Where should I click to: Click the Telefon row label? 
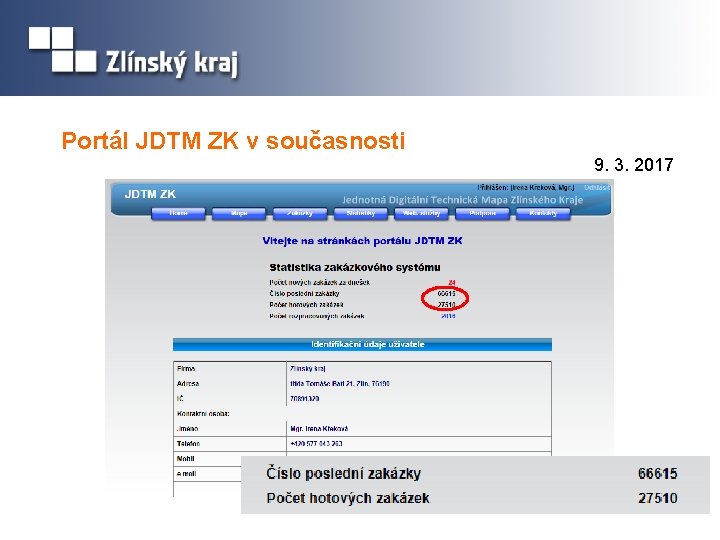tap(188, 444)
